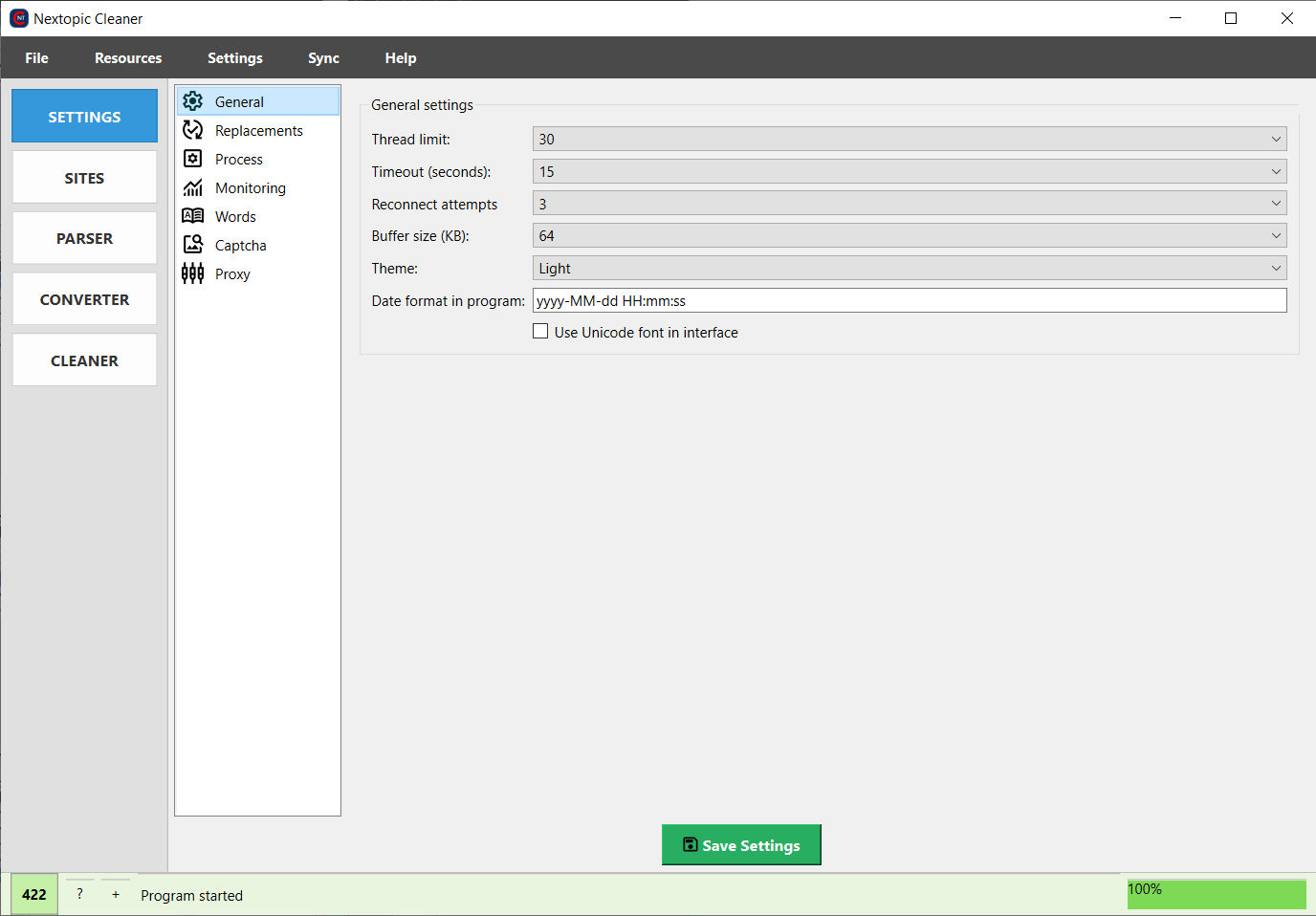Click the Words book icon
The width and height of the screenshot is (1316, 916).
(192, 216)
